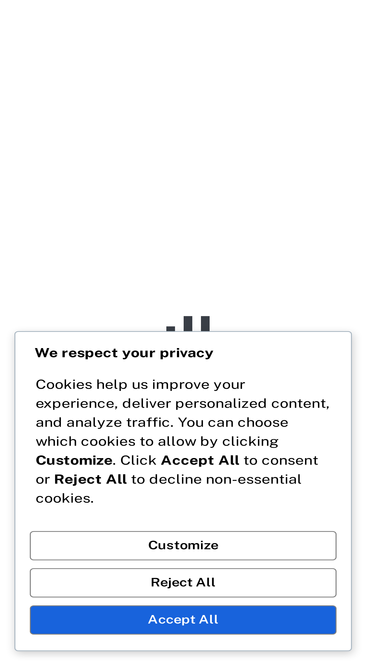Click bold 'Customize' word in the paragraph

tap(74, 460)
